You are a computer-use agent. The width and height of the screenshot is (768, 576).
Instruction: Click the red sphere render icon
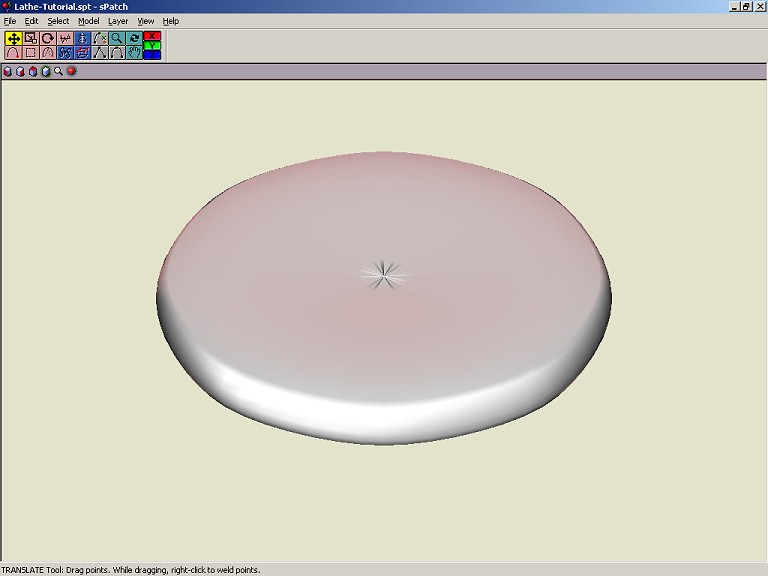click(72, 71)
